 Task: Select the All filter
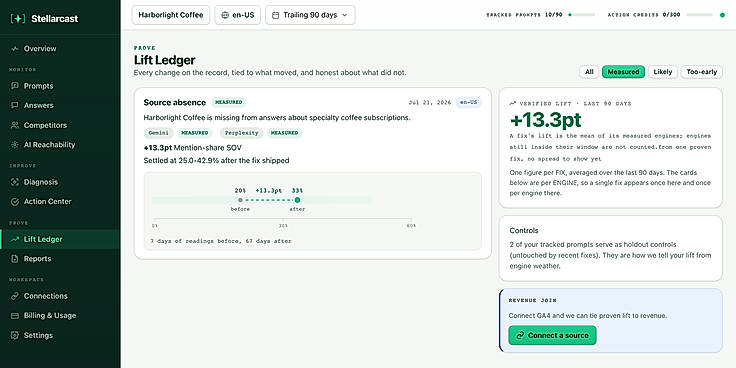(x=589, y=72)
